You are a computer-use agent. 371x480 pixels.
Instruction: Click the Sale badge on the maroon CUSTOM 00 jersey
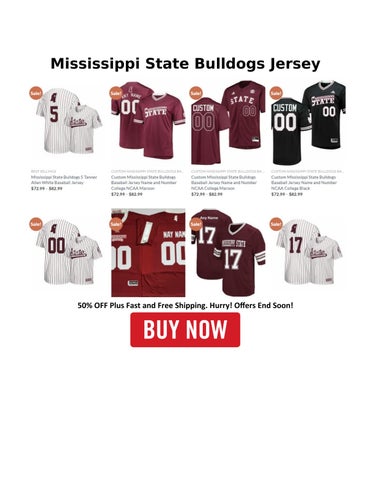point(196,93)
